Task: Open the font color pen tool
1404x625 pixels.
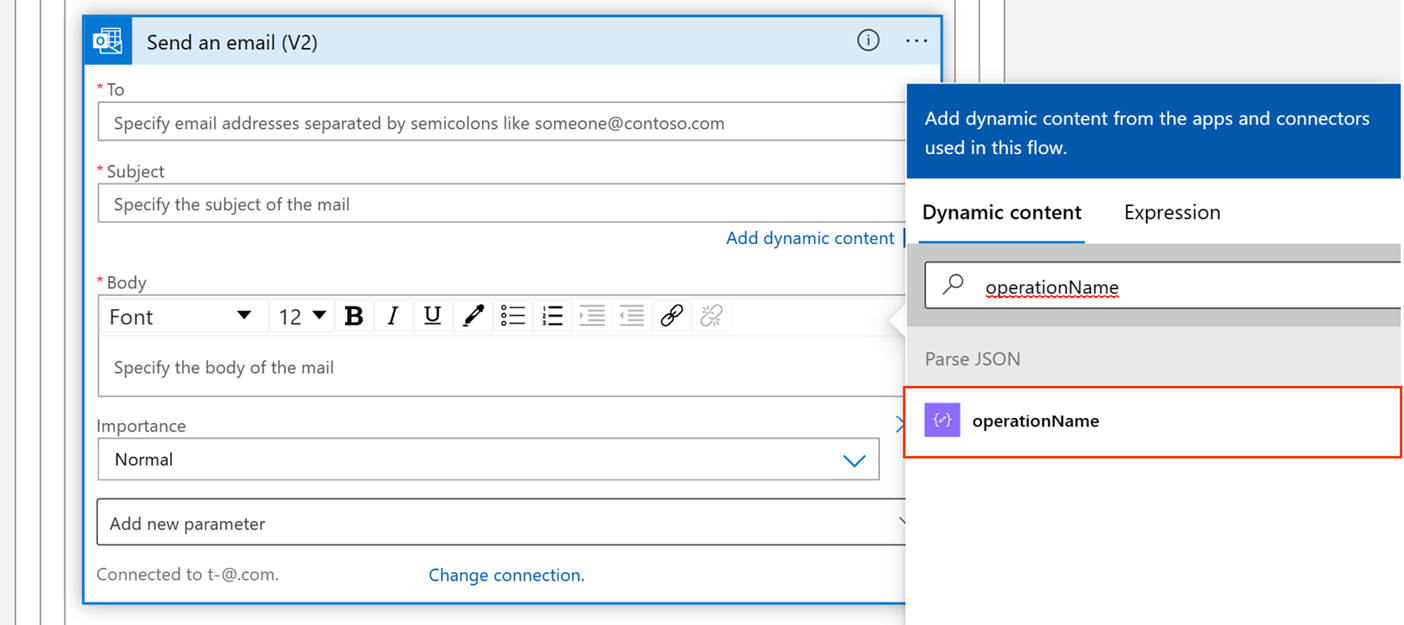Action: coord(473,316)
